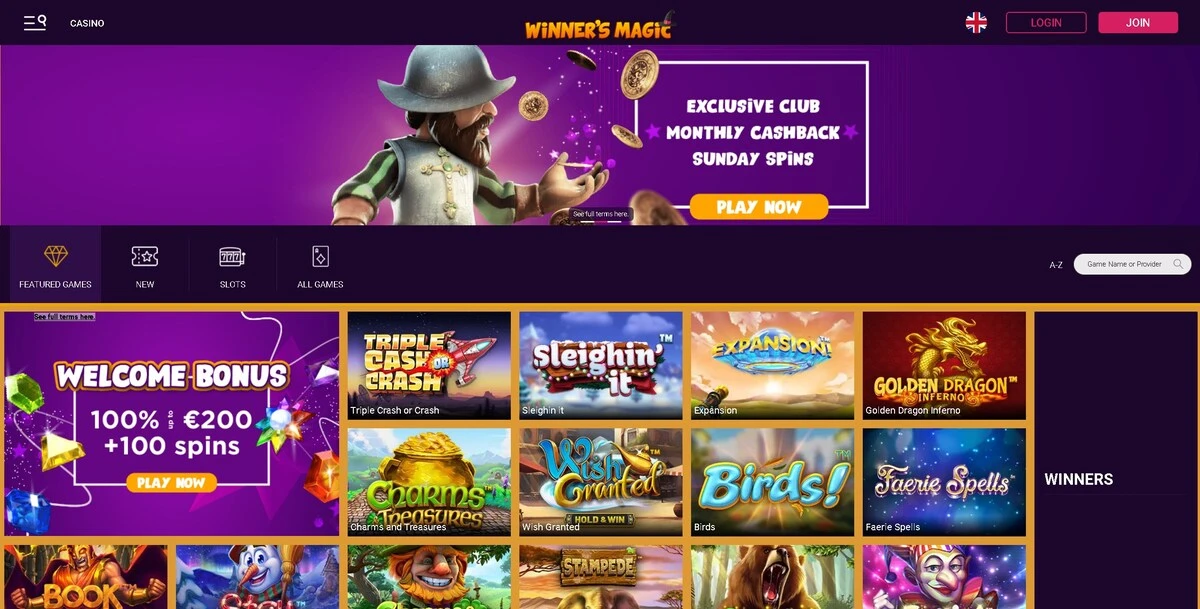Screen dimensions: 1200x609
Task: Select the Featured Games diamond icon
Action: click(x=56, y=257)
